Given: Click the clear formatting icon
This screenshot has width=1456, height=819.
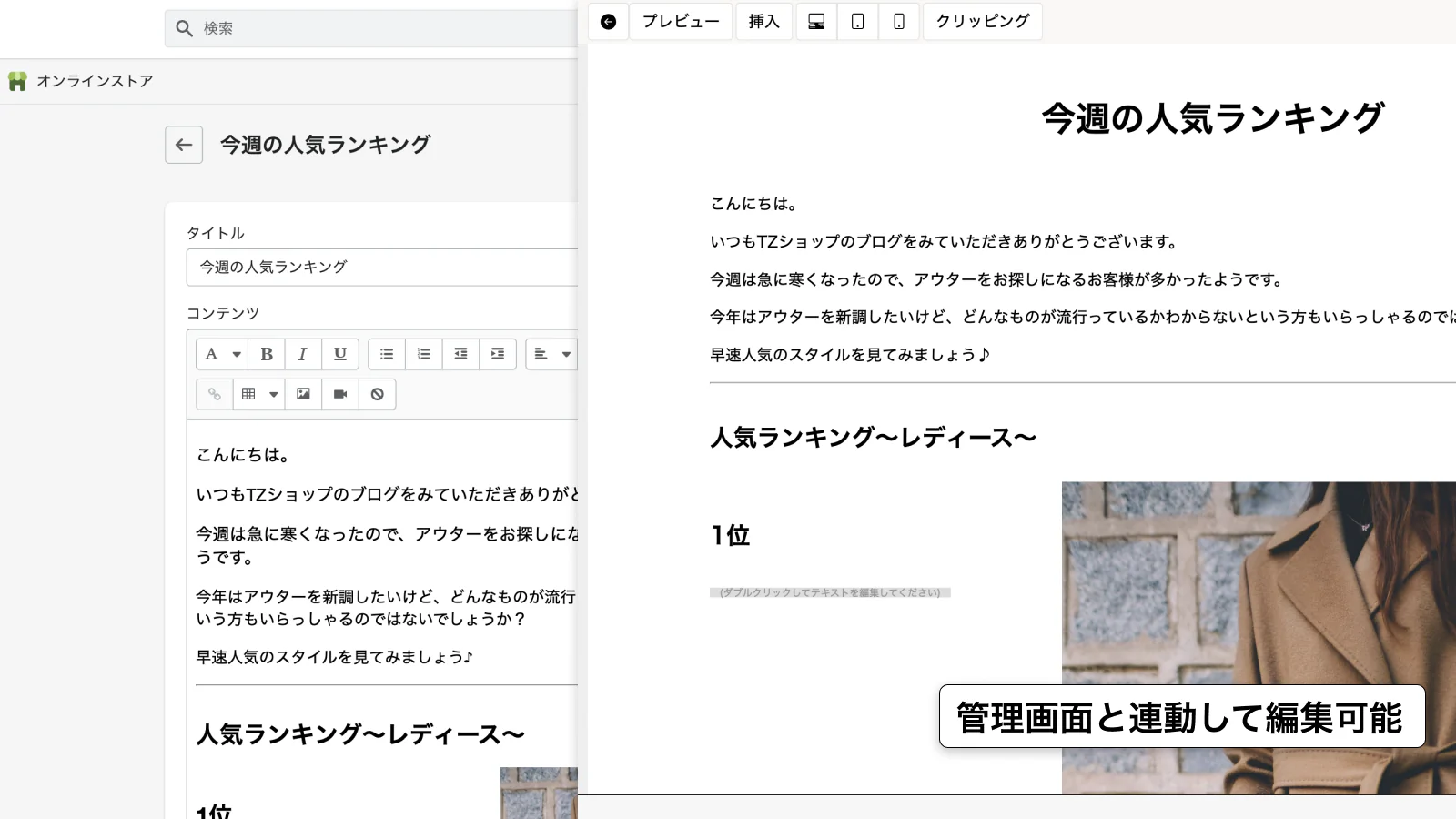Looking at the screenshot, I should 378,394.
